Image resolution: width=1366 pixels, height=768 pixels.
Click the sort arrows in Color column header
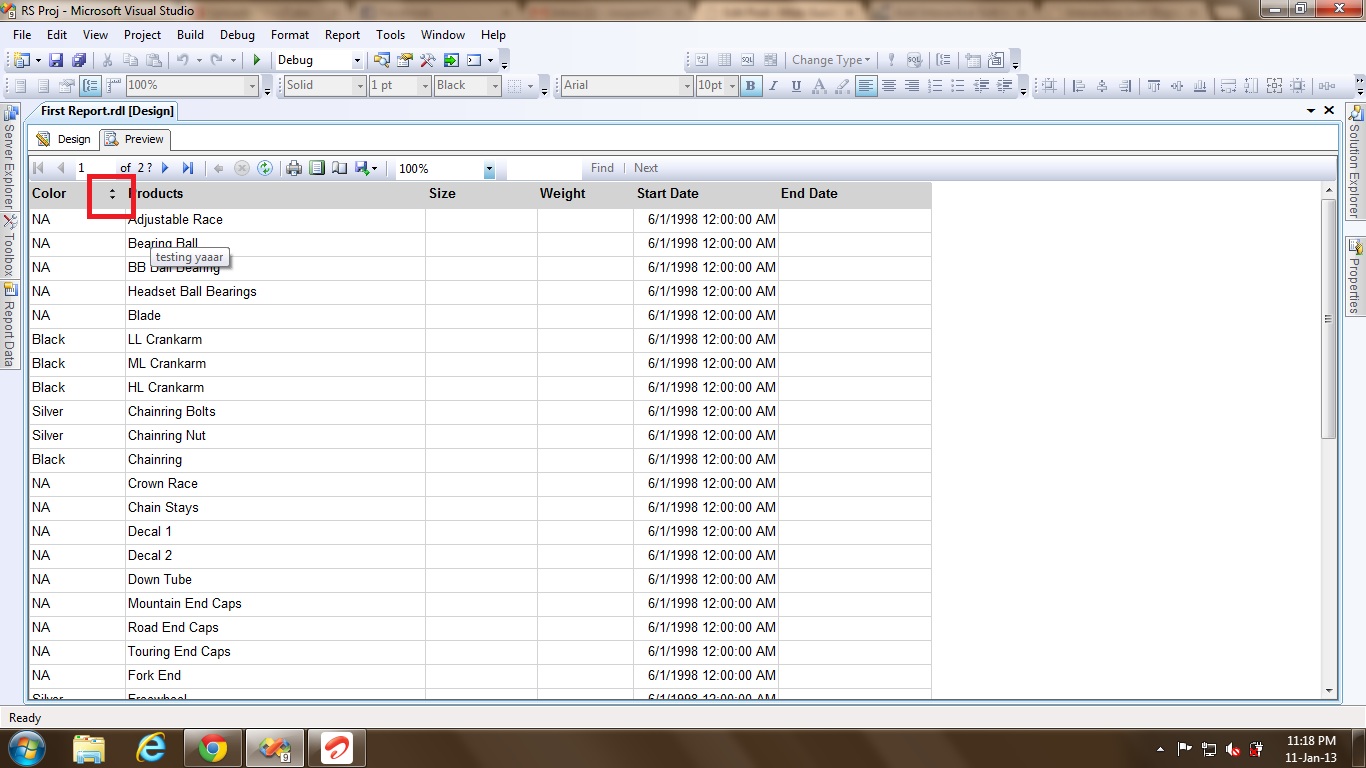click(x=112, y=194)
